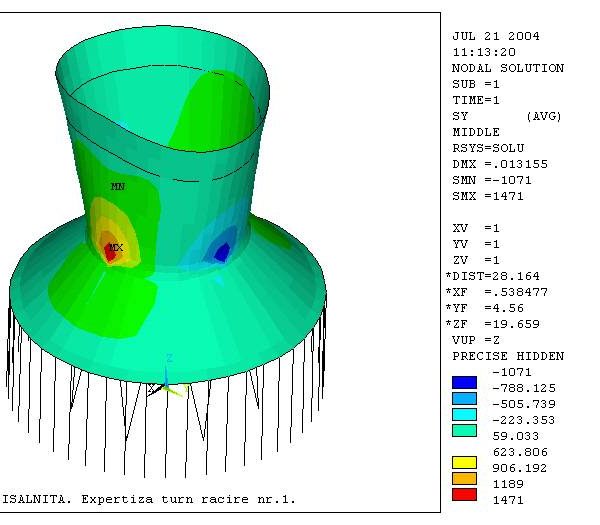600x525 pixels.
Task: Select the yellow legend color swatch
Action: tap(464, 461)
